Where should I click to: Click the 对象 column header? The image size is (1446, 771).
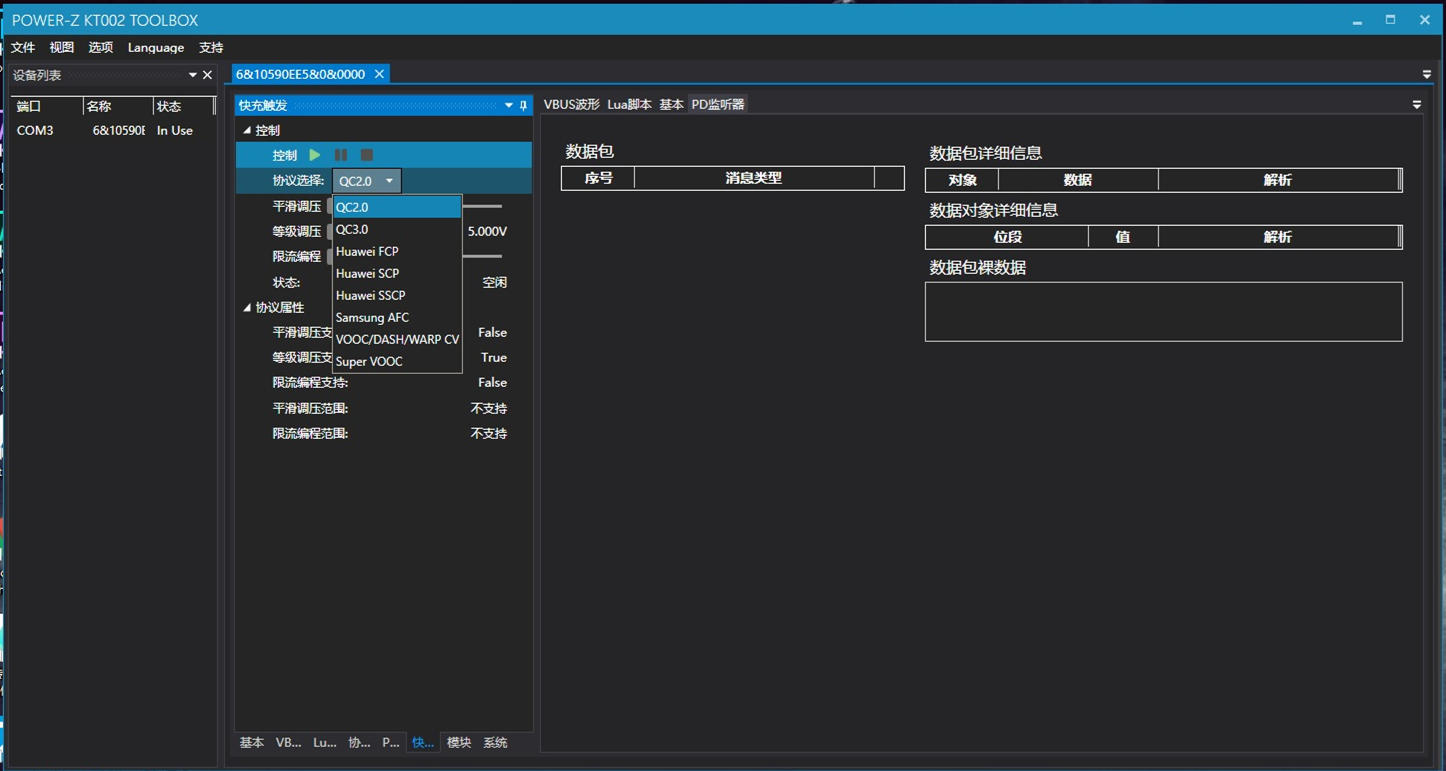(962, 180)
